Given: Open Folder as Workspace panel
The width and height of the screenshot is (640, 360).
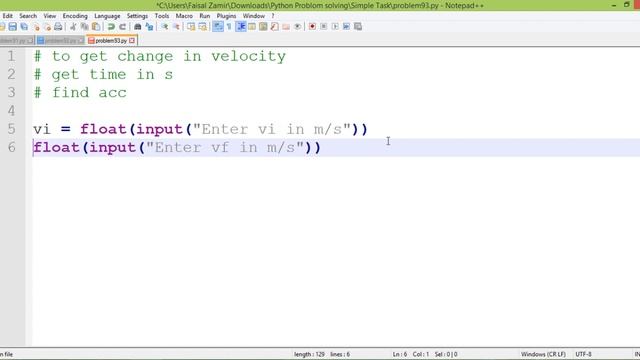Looking at the screenshot, I should [286, 27].
